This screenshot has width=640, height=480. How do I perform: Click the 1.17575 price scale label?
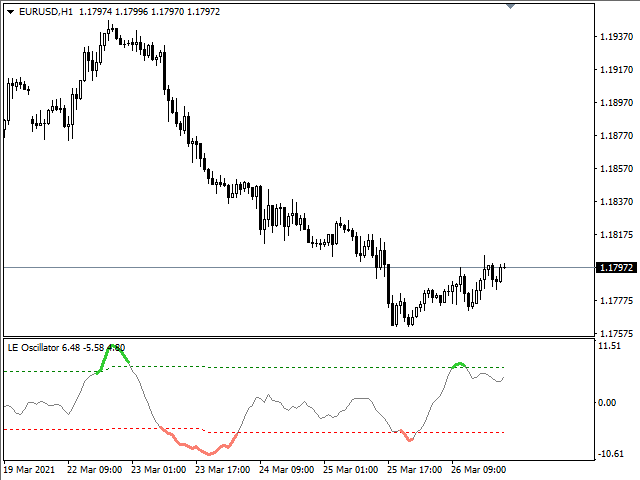pyautogui.click(x=616, y=333)
